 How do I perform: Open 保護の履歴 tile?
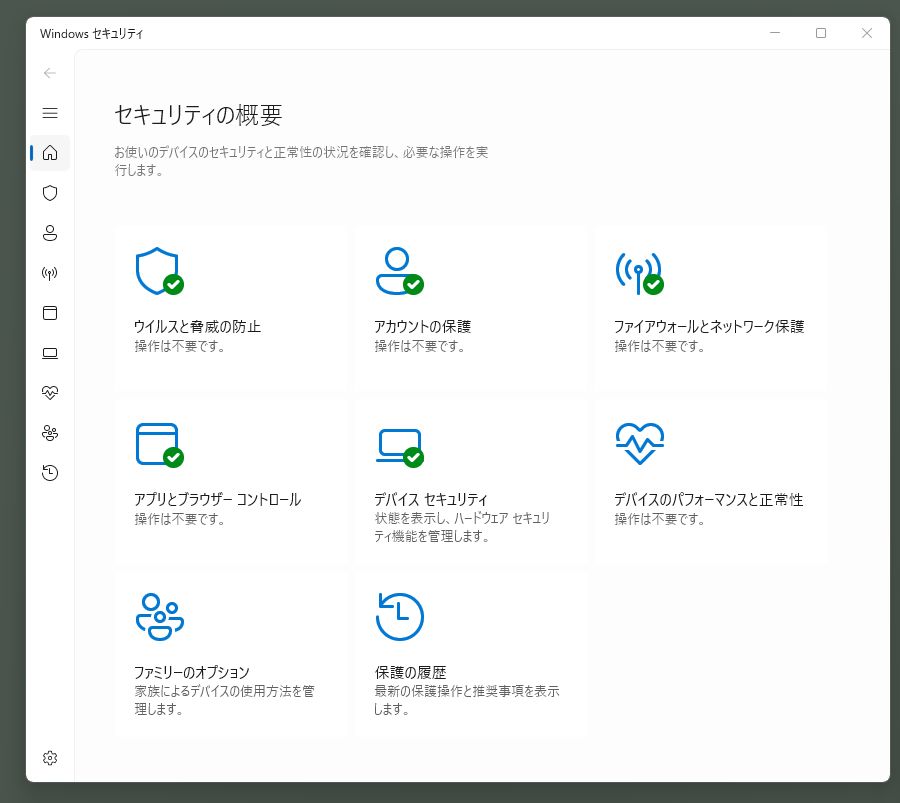(471, 654)
